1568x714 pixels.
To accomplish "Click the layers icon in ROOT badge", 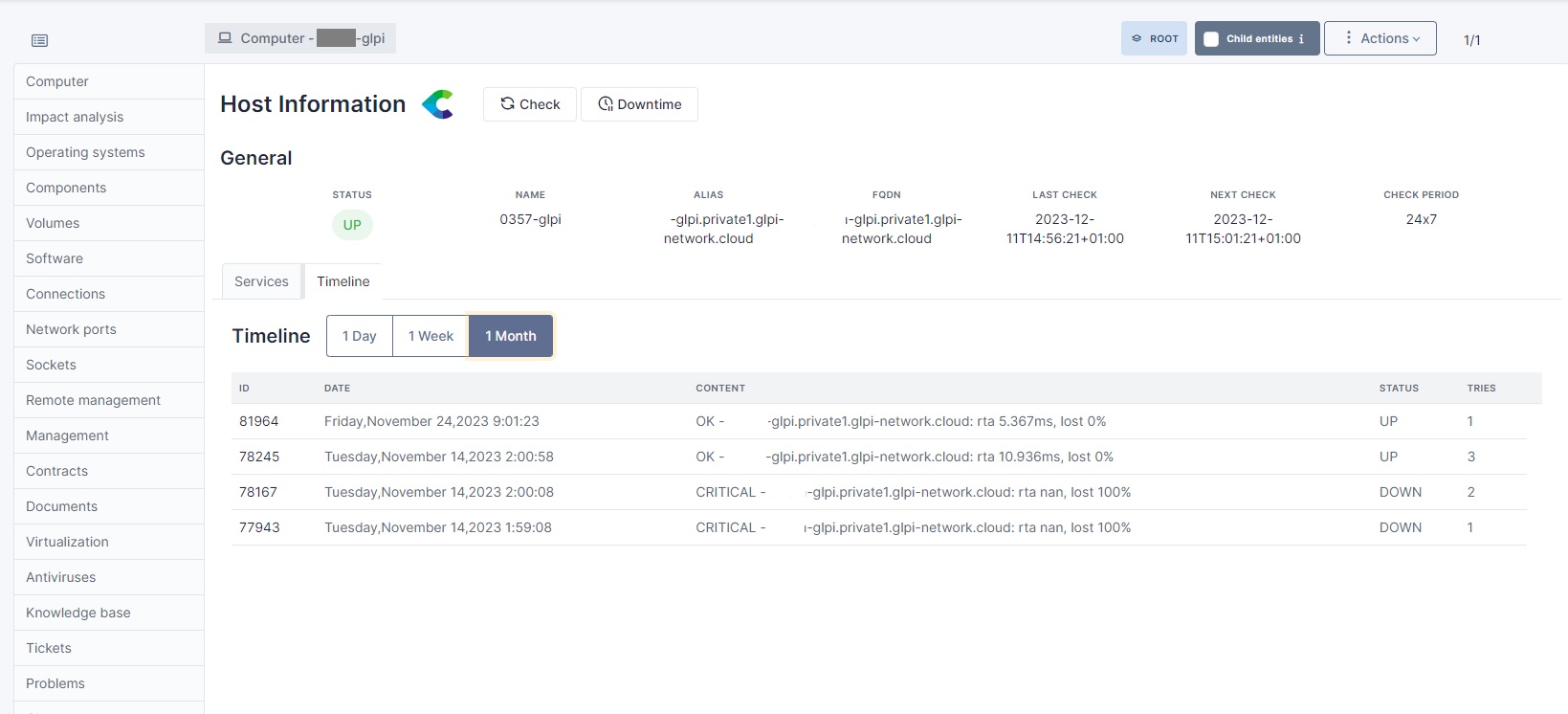I will point(1137,38).
